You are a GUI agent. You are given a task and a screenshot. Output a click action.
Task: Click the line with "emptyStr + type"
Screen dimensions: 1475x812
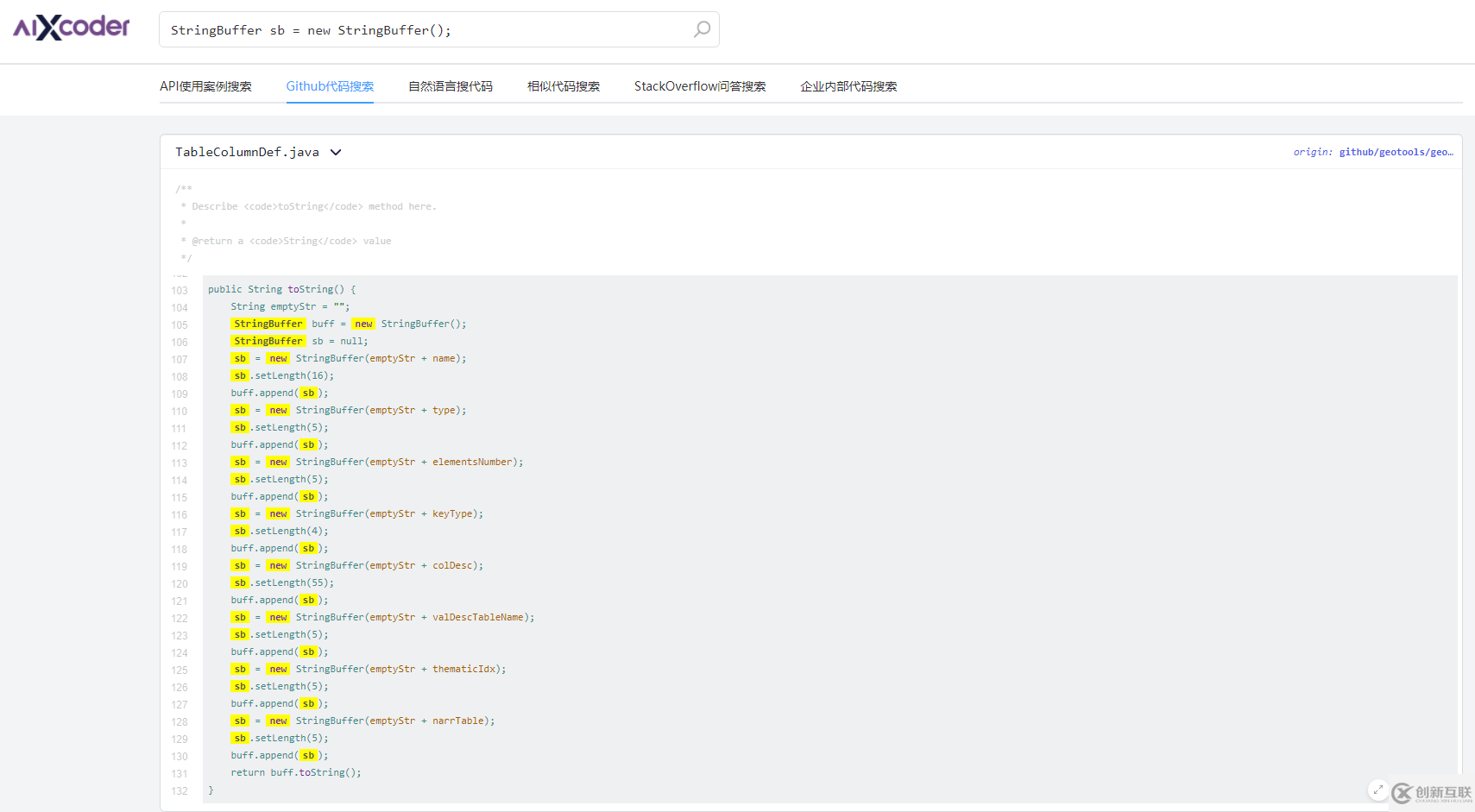(x=349, y=410)
